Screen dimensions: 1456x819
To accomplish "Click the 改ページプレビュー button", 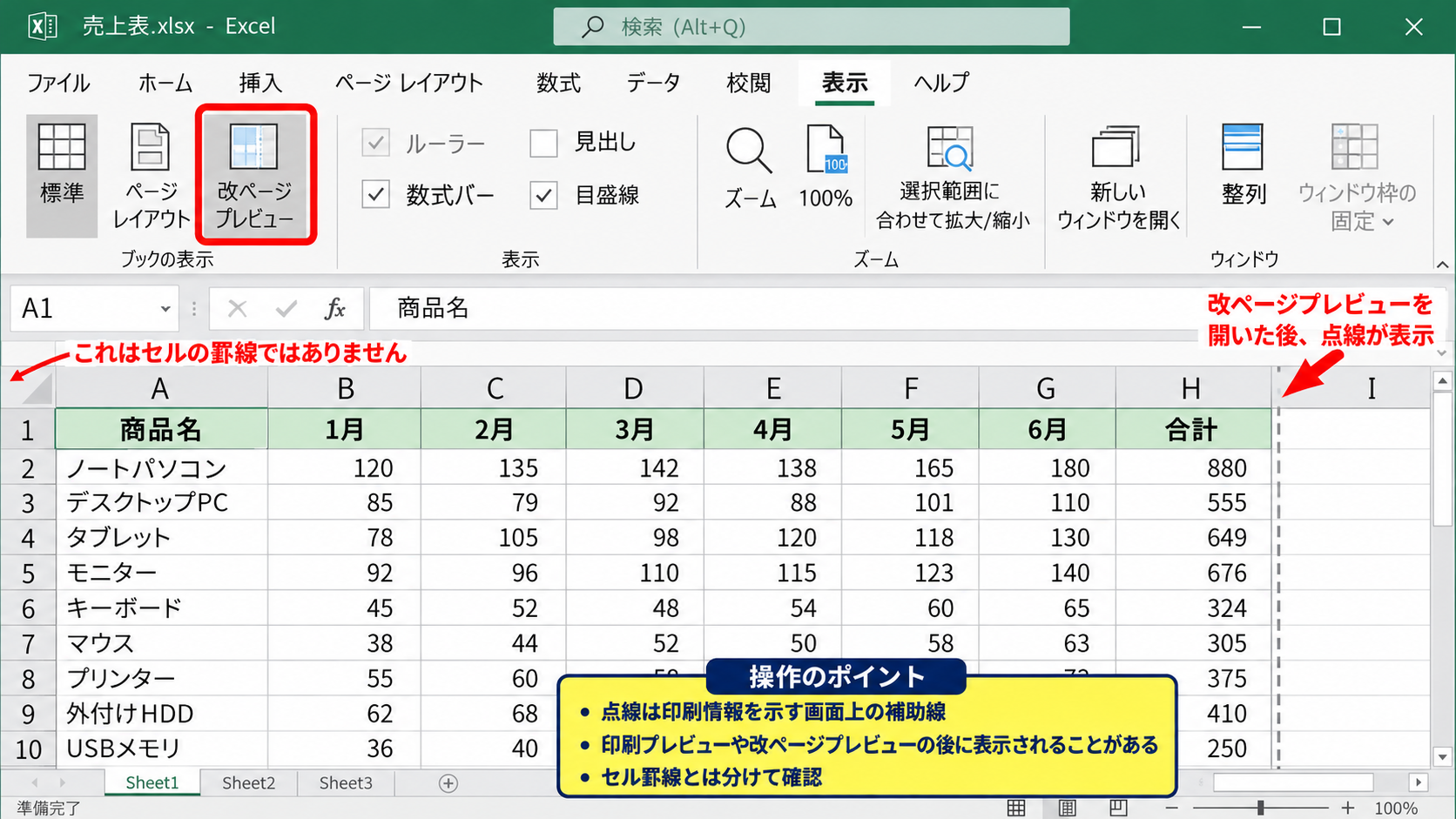I will [254, 175].
